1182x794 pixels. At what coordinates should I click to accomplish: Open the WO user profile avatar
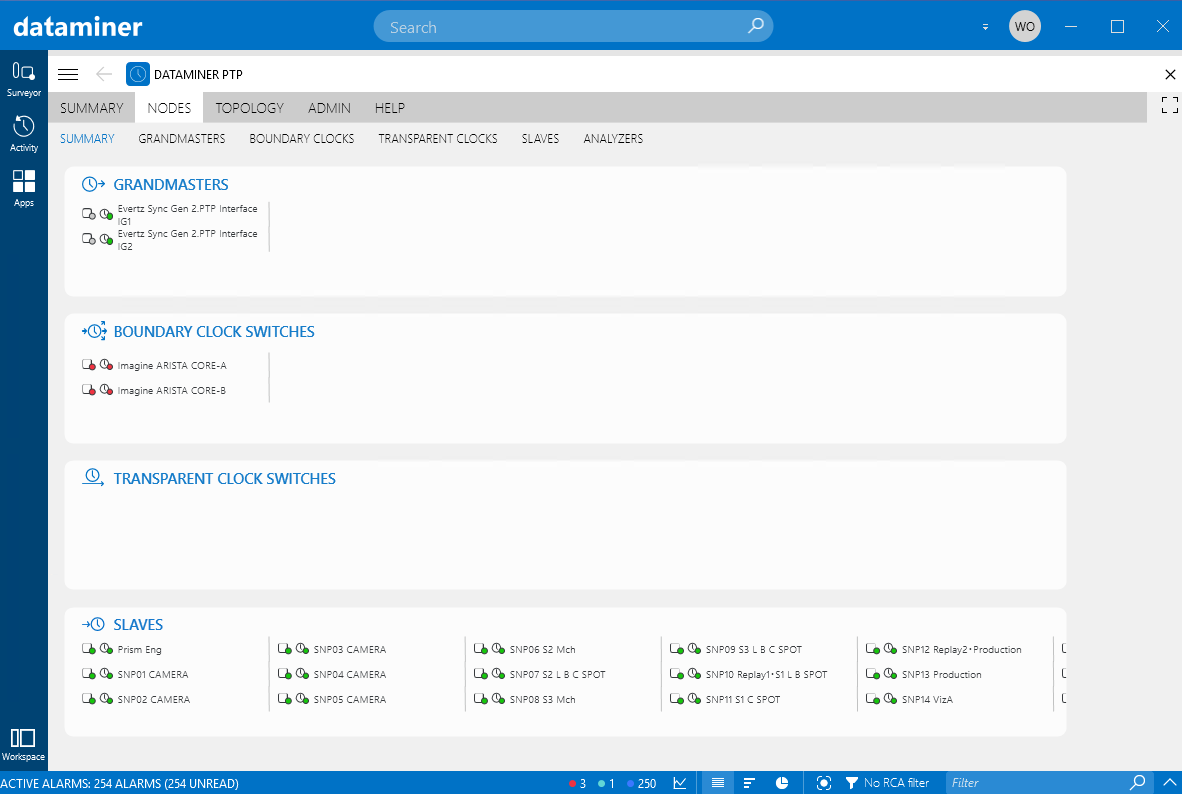coord(1024,26)
